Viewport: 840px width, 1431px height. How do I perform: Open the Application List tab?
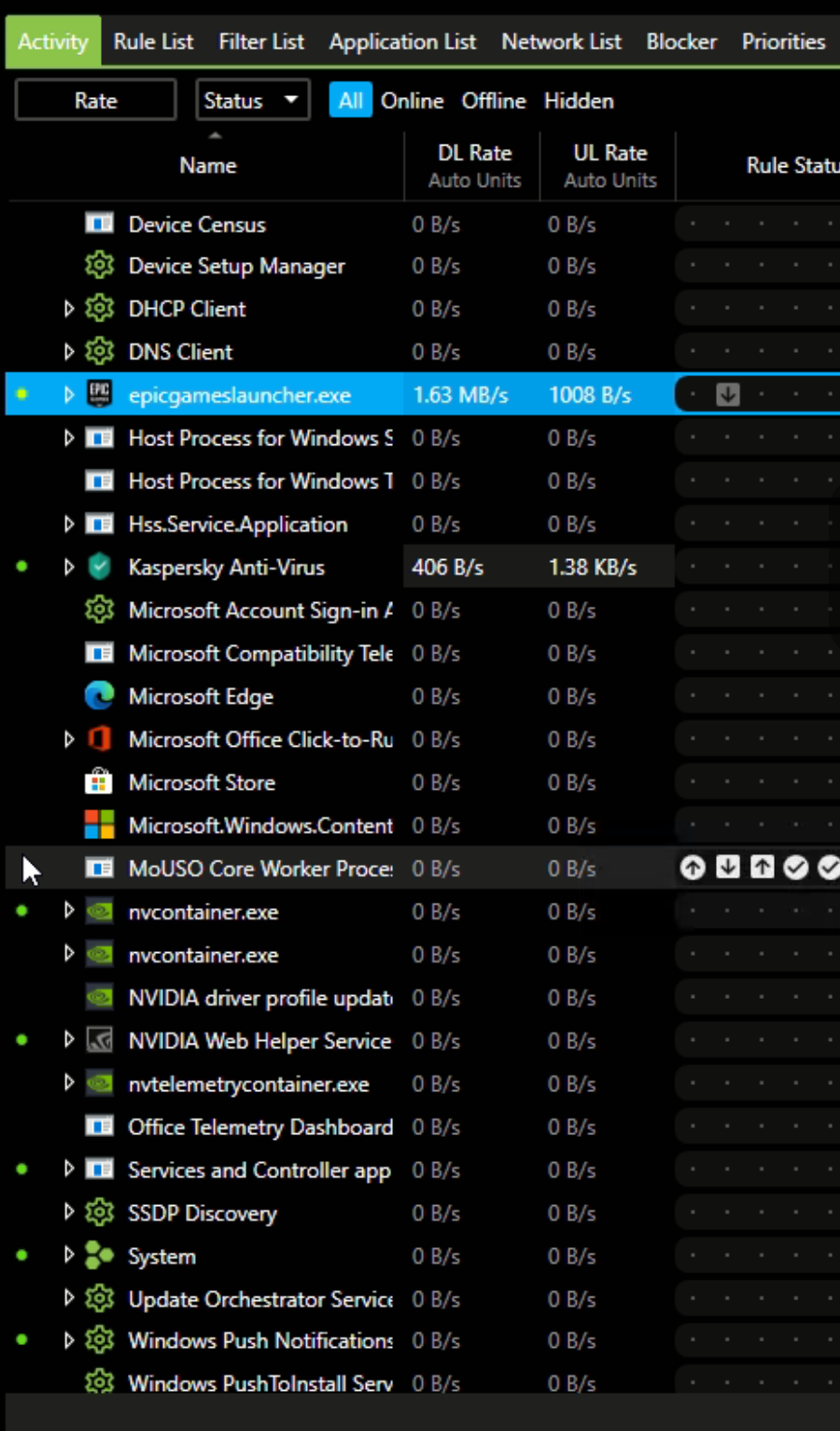tap(402, 42)
